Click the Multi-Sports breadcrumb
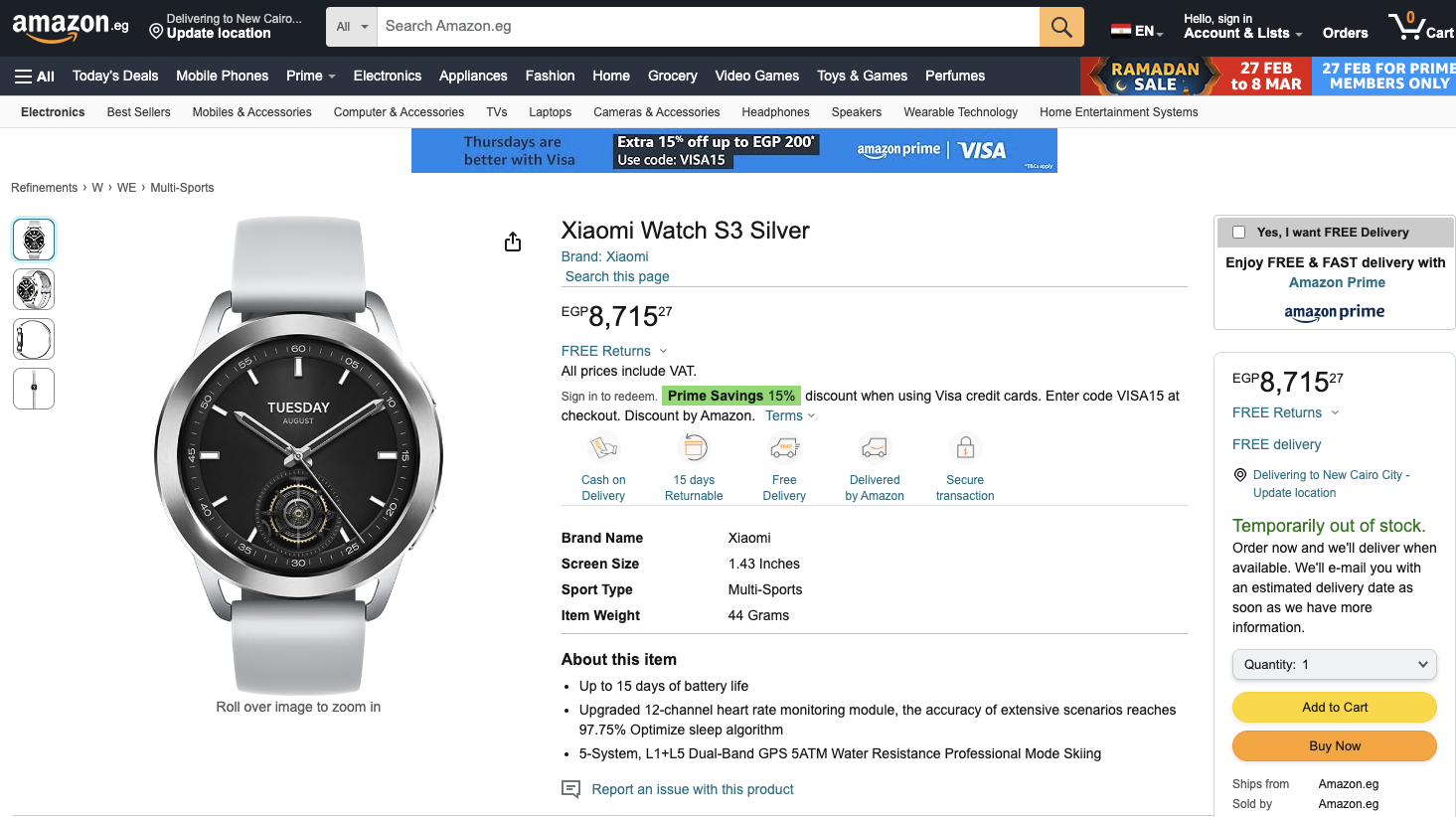The image size is (1456, 817). click(x=182, y=188)
